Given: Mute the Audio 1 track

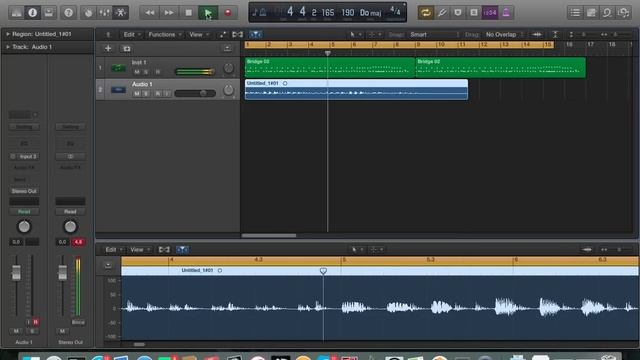Looking at the screenshot, I should point(137,93).
